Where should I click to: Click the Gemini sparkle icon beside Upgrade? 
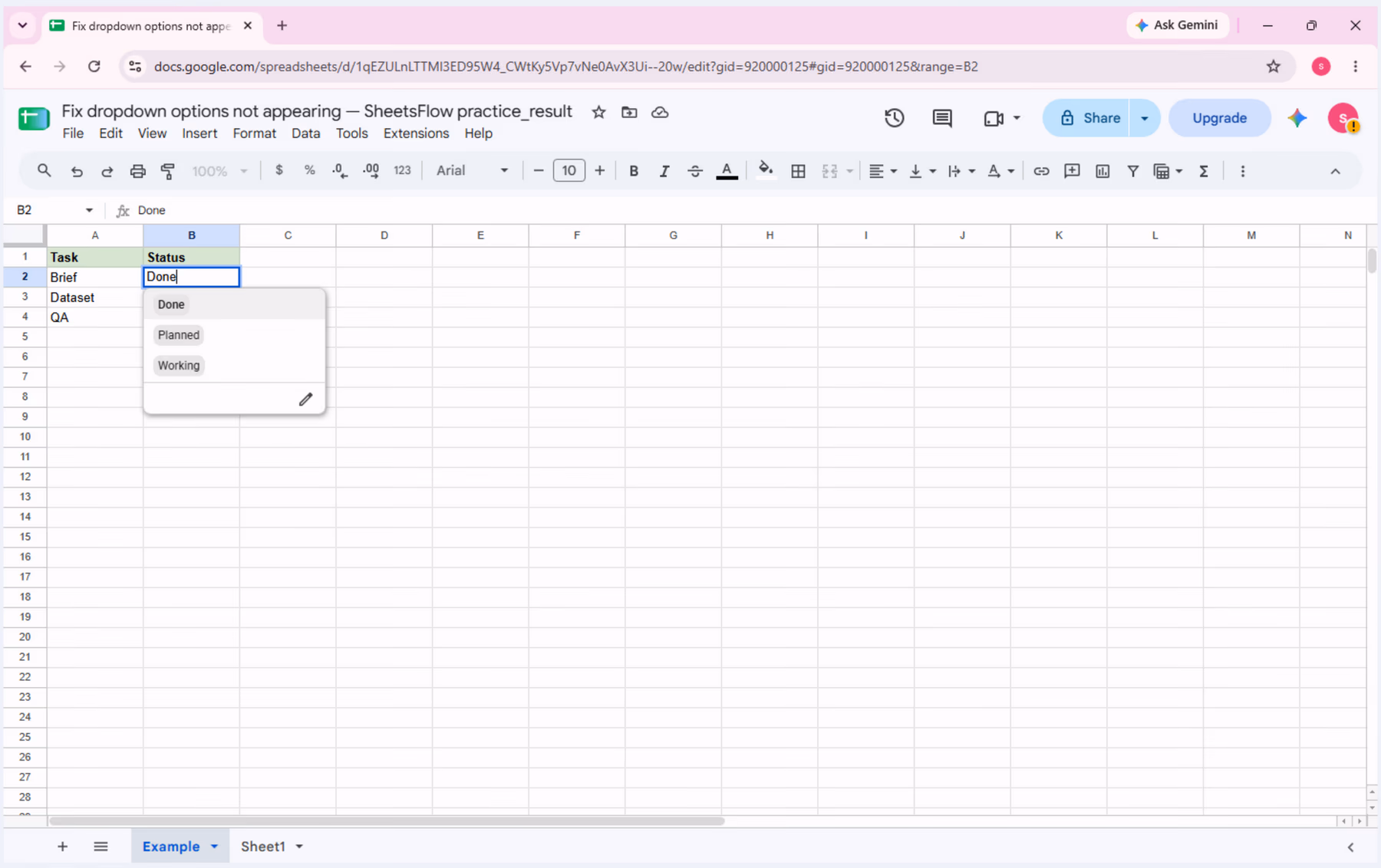1297,118
